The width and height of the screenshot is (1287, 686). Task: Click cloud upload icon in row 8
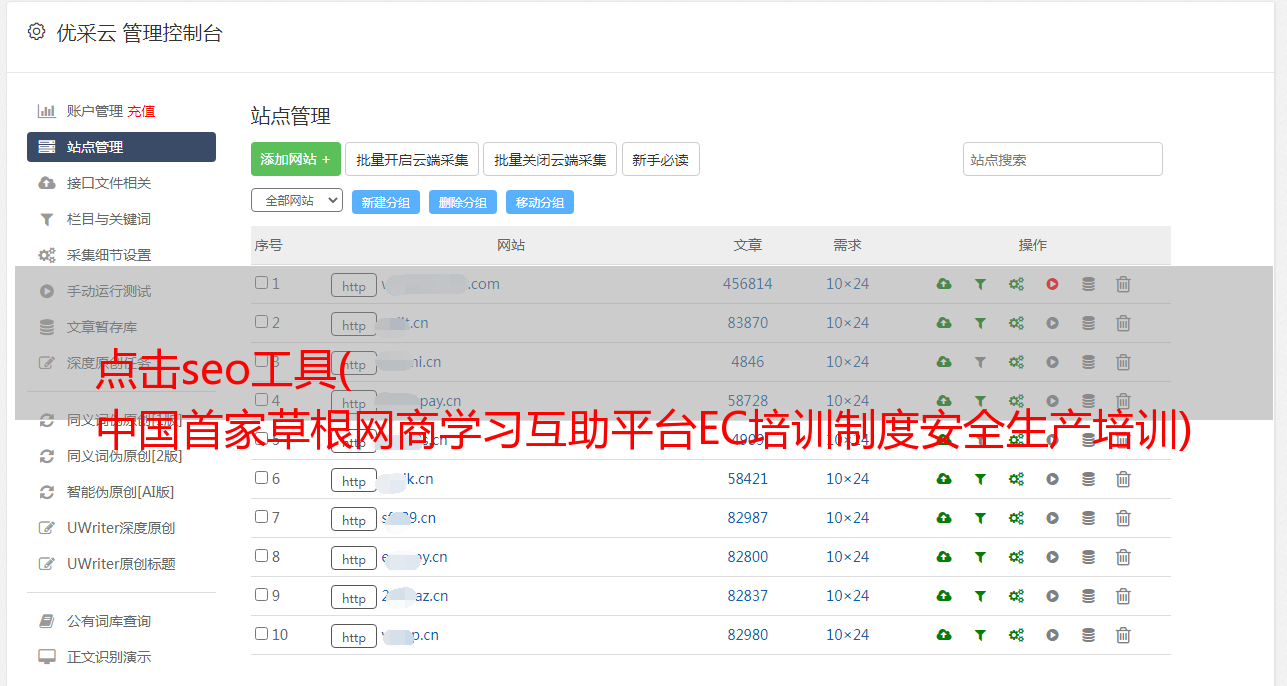click(944, 557)
